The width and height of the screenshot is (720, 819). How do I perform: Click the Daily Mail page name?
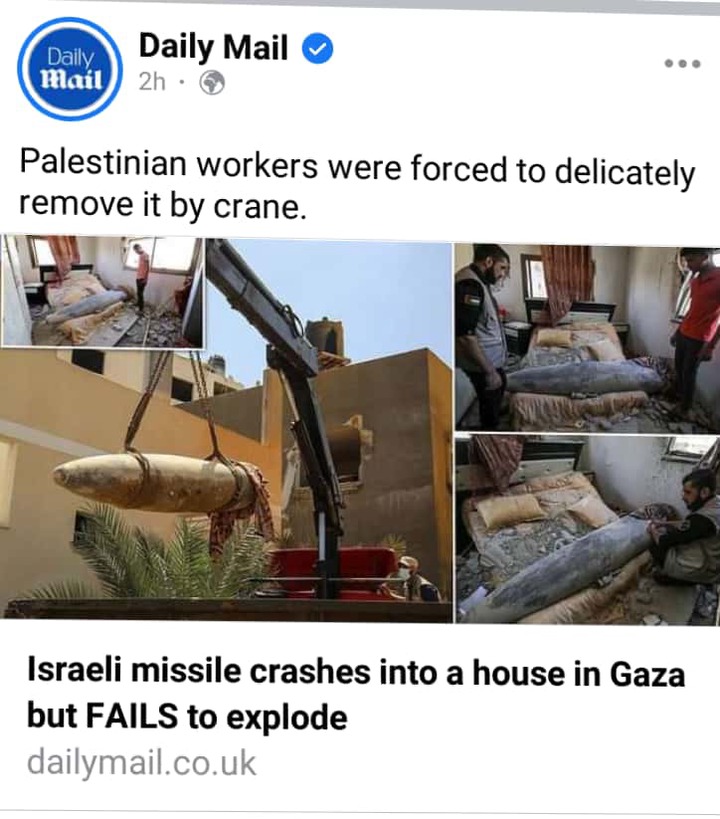point(213,47)
